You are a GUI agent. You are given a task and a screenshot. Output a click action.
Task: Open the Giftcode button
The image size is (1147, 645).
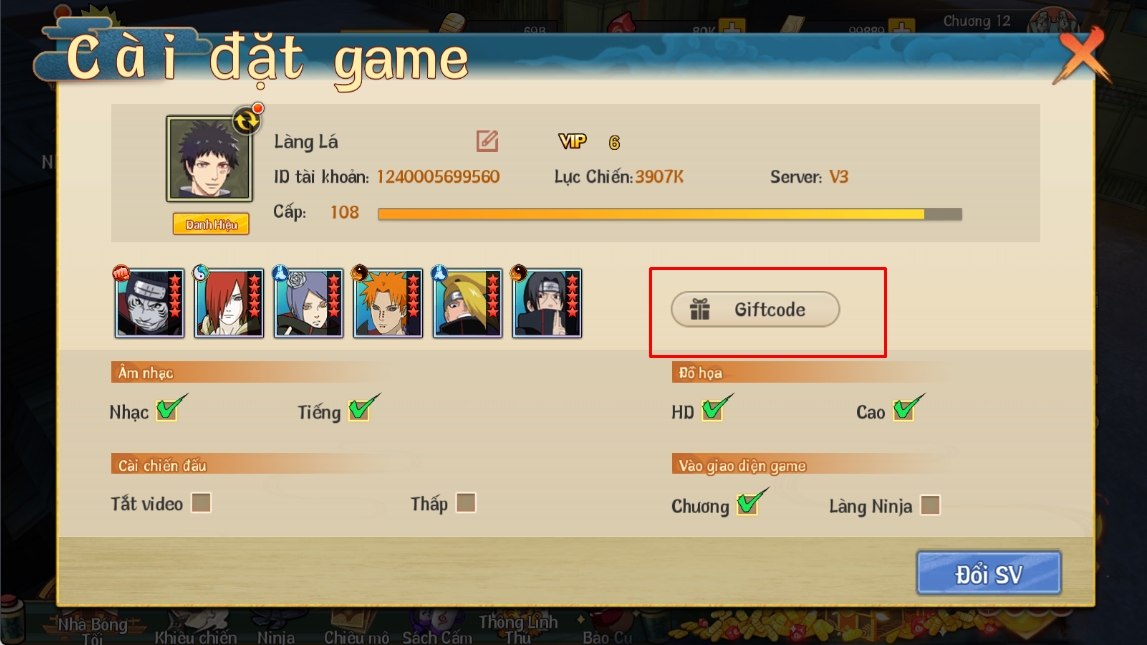755,309
